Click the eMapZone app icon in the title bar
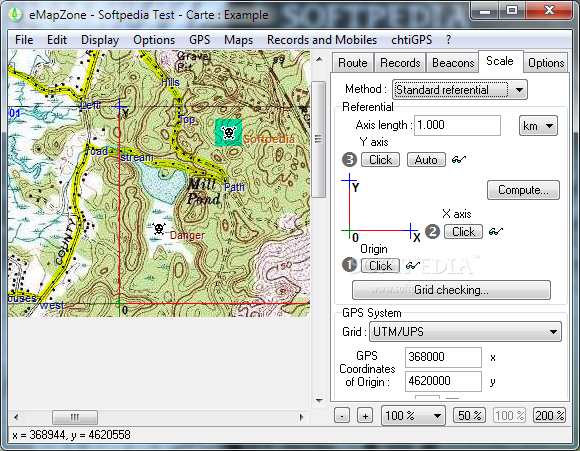Image resolution: width=580 pixels, height=451 pixels. click(15, 14)
